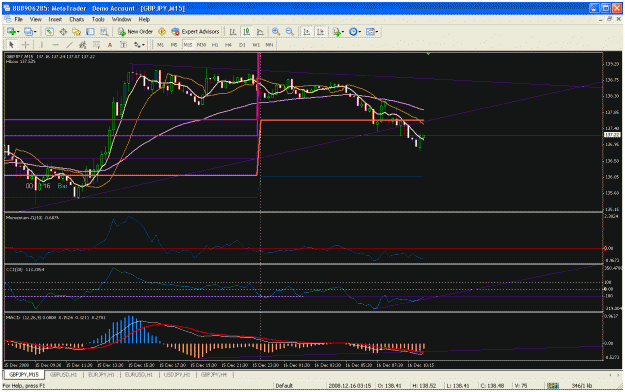
Task: Select the trendline drawing tool
Action: click(69, 45)
